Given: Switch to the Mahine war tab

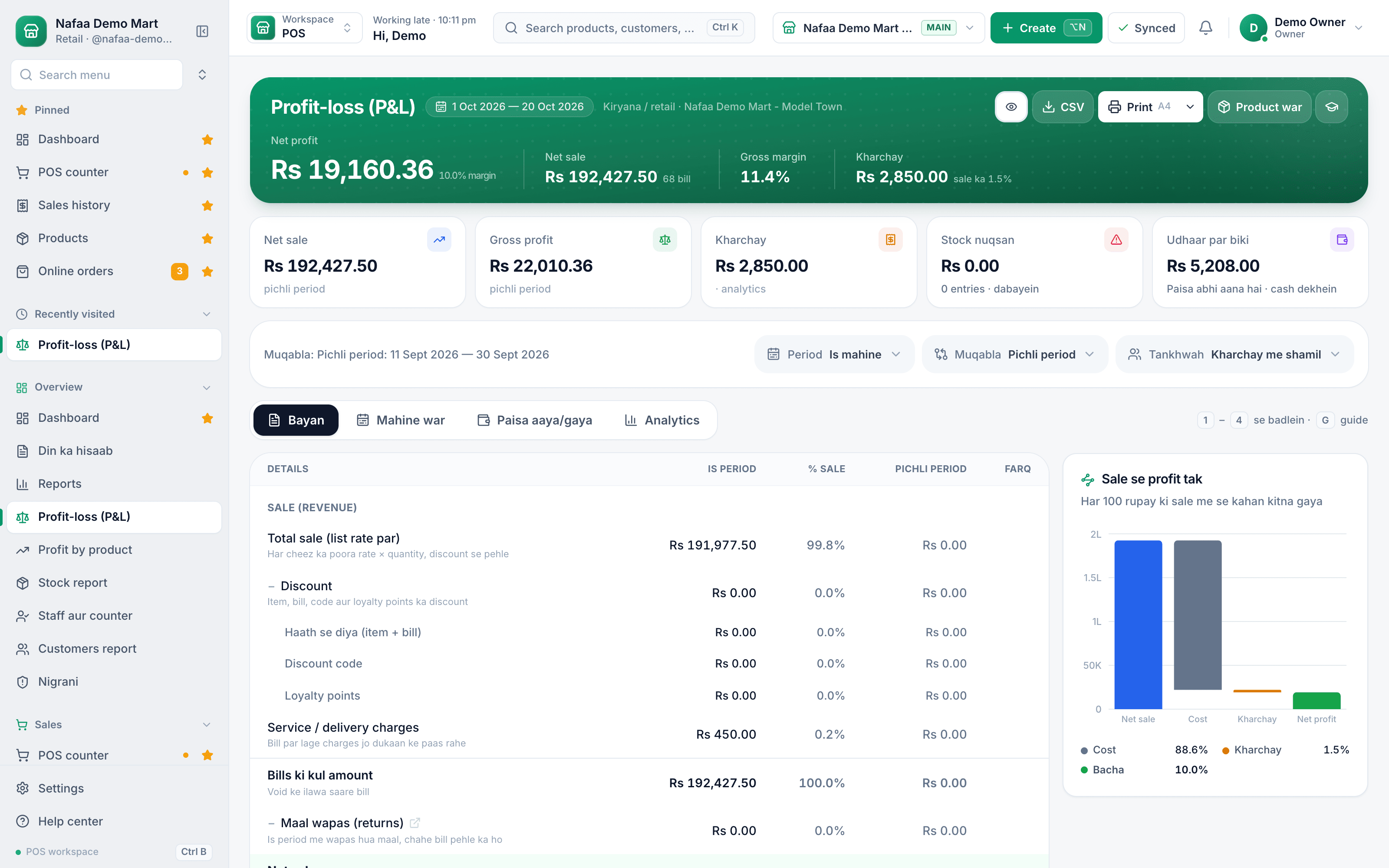Looking at the screenshot, I should [401, 420].
